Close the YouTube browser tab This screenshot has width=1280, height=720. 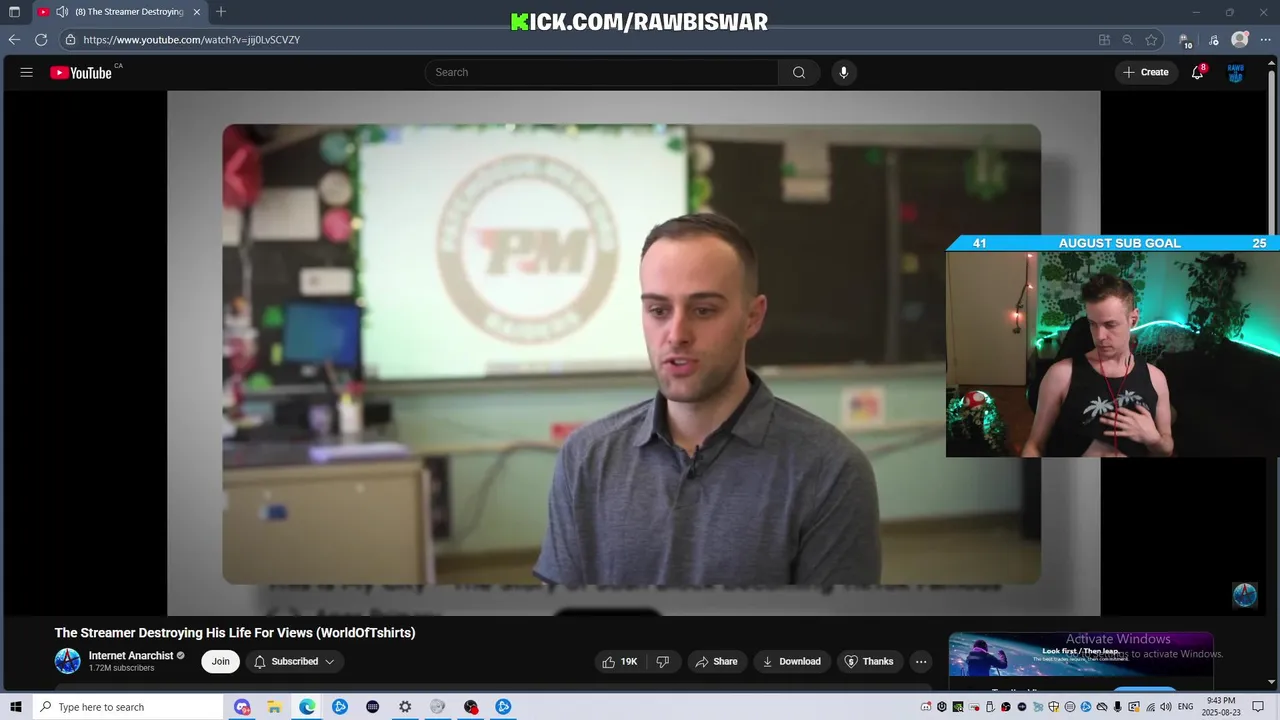click(196, 12)
